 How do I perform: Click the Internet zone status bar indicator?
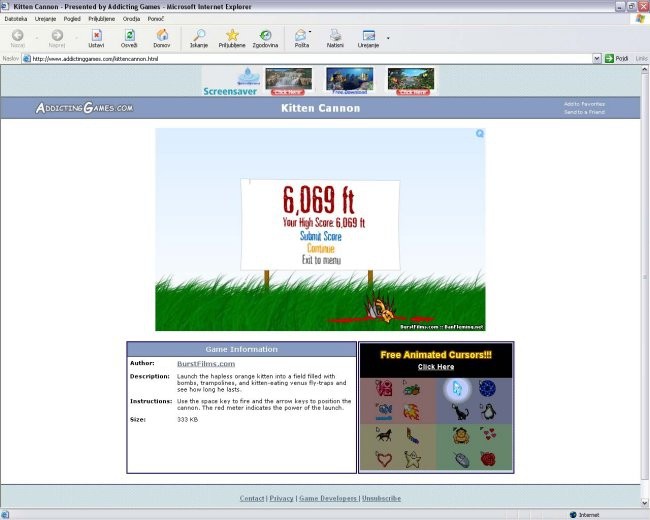(585, 515)
